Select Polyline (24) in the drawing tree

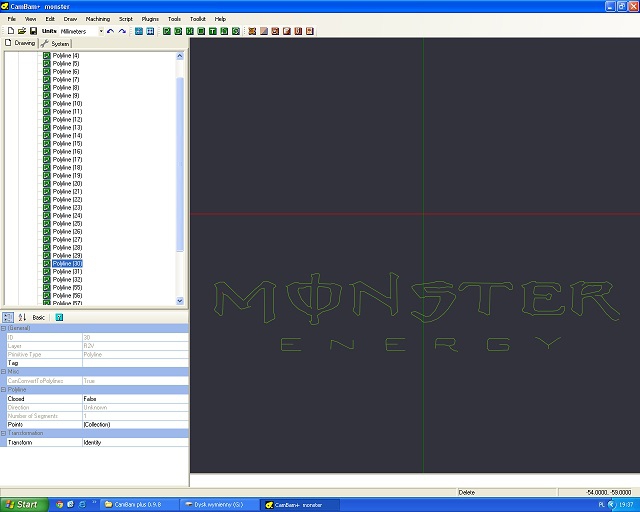point(67,215)
